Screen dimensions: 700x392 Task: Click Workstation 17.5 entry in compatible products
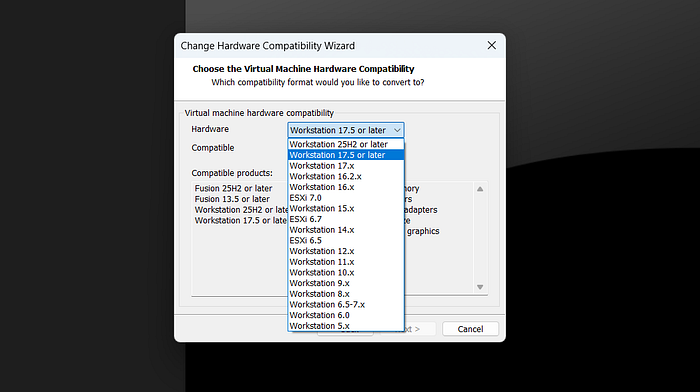pos(241,221)
